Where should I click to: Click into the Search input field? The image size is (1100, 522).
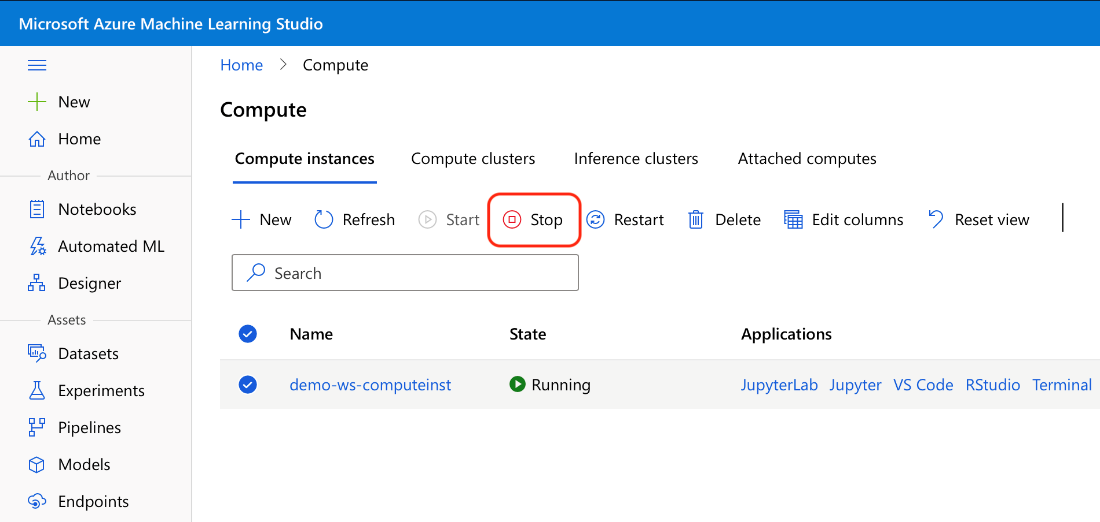tap(405, 272)
